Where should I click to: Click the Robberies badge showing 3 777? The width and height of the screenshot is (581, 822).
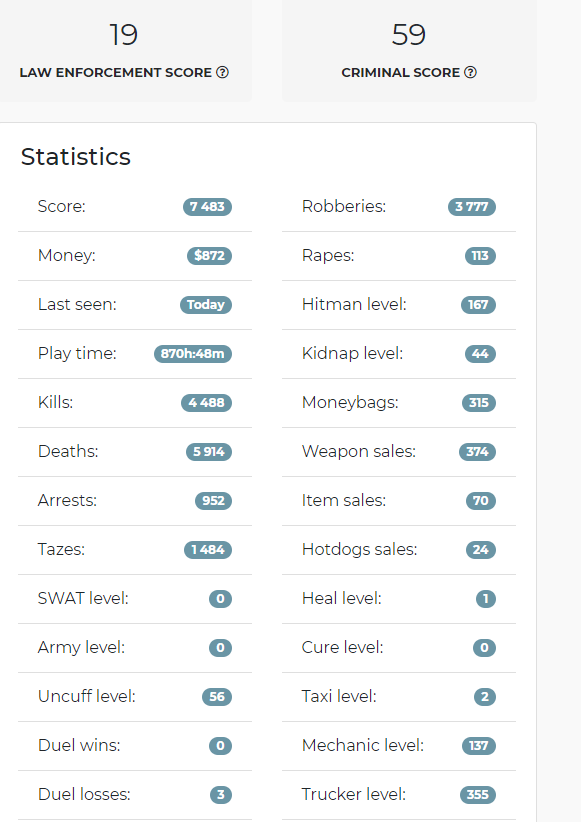click(471, 207)
